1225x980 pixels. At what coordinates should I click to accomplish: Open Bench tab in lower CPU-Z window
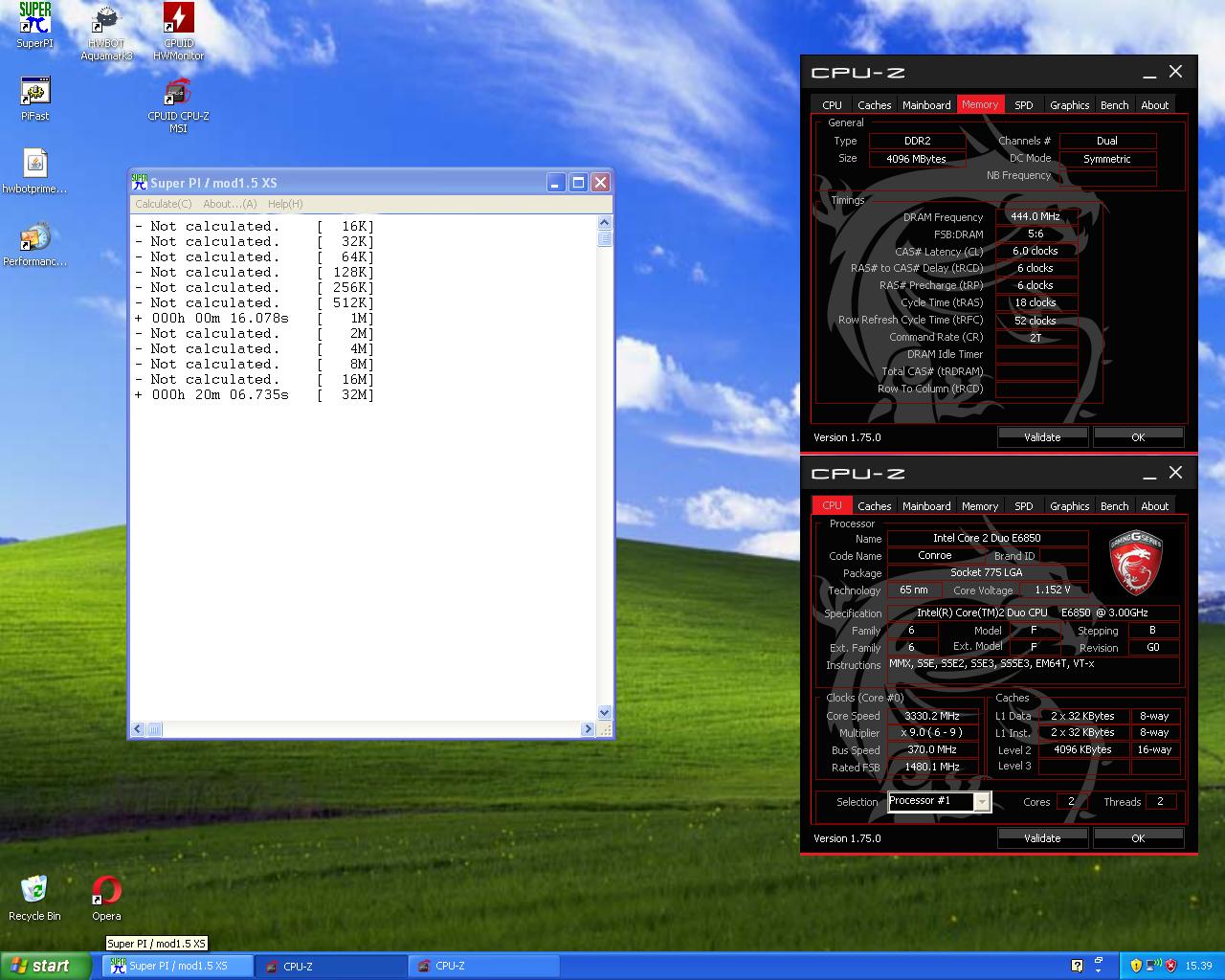tap(1115, 506)
